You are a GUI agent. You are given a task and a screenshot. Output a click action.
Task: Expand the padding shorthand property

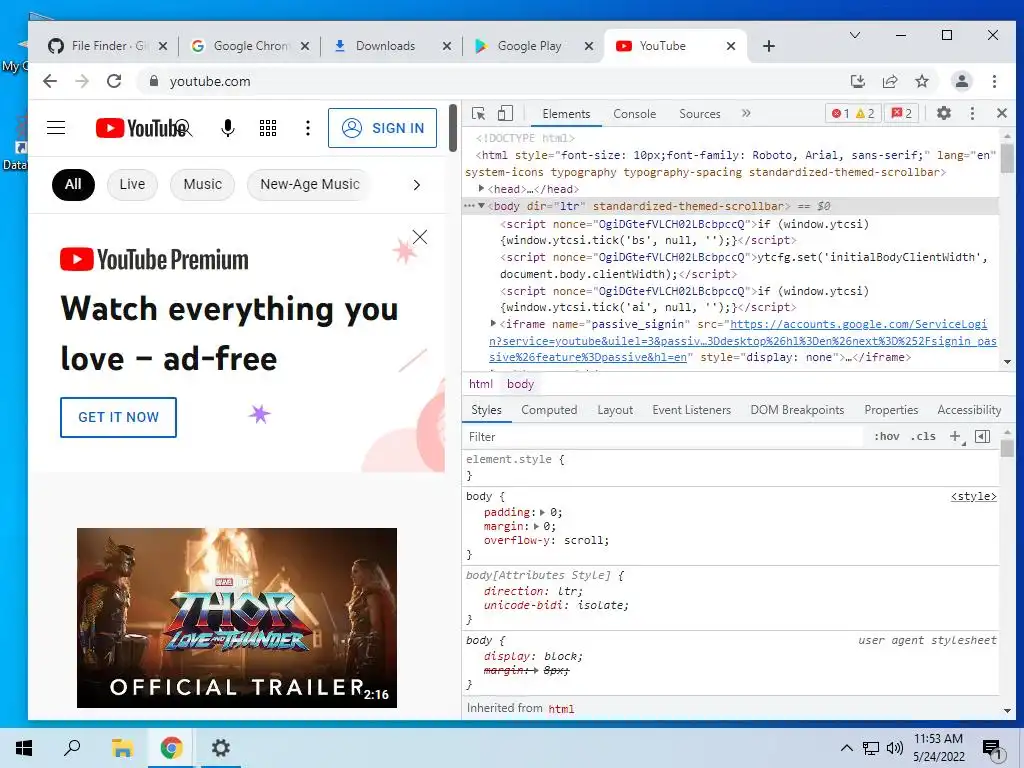[543, 512]
